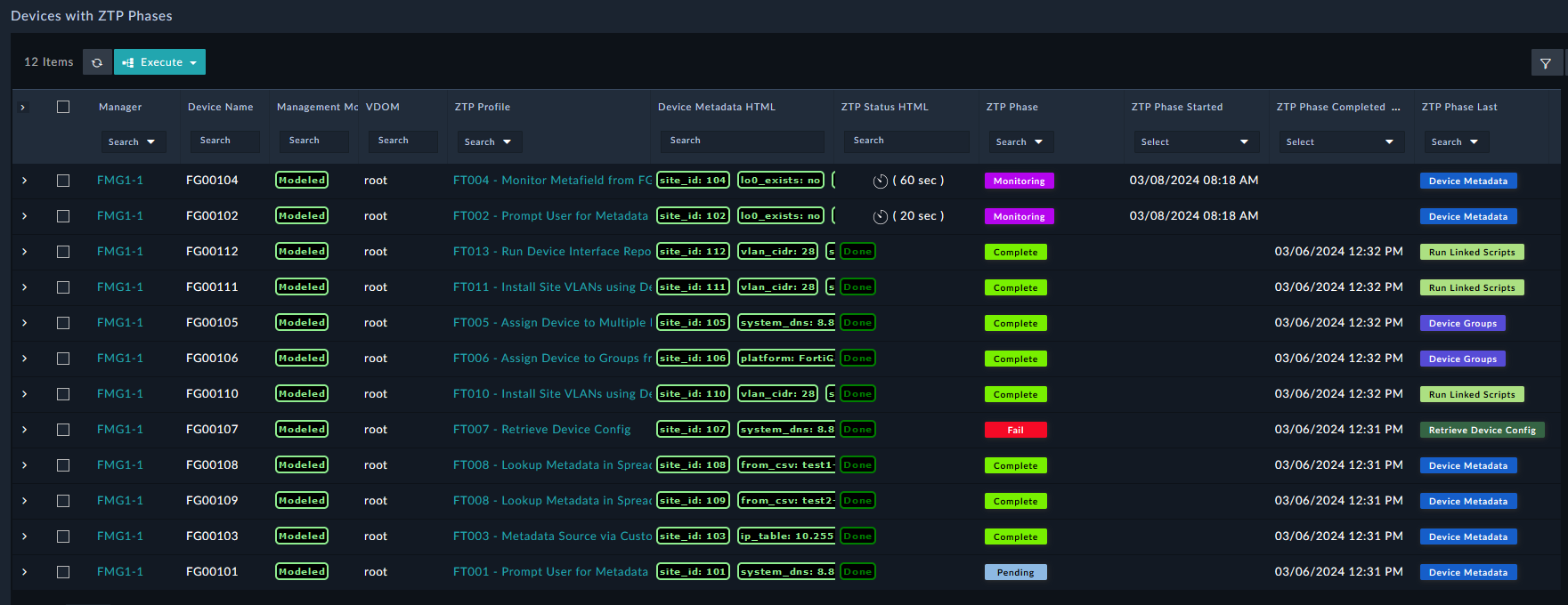Tick the checkbox for FG00105
Screen dimensions: 1568x605
coord(63,323)
